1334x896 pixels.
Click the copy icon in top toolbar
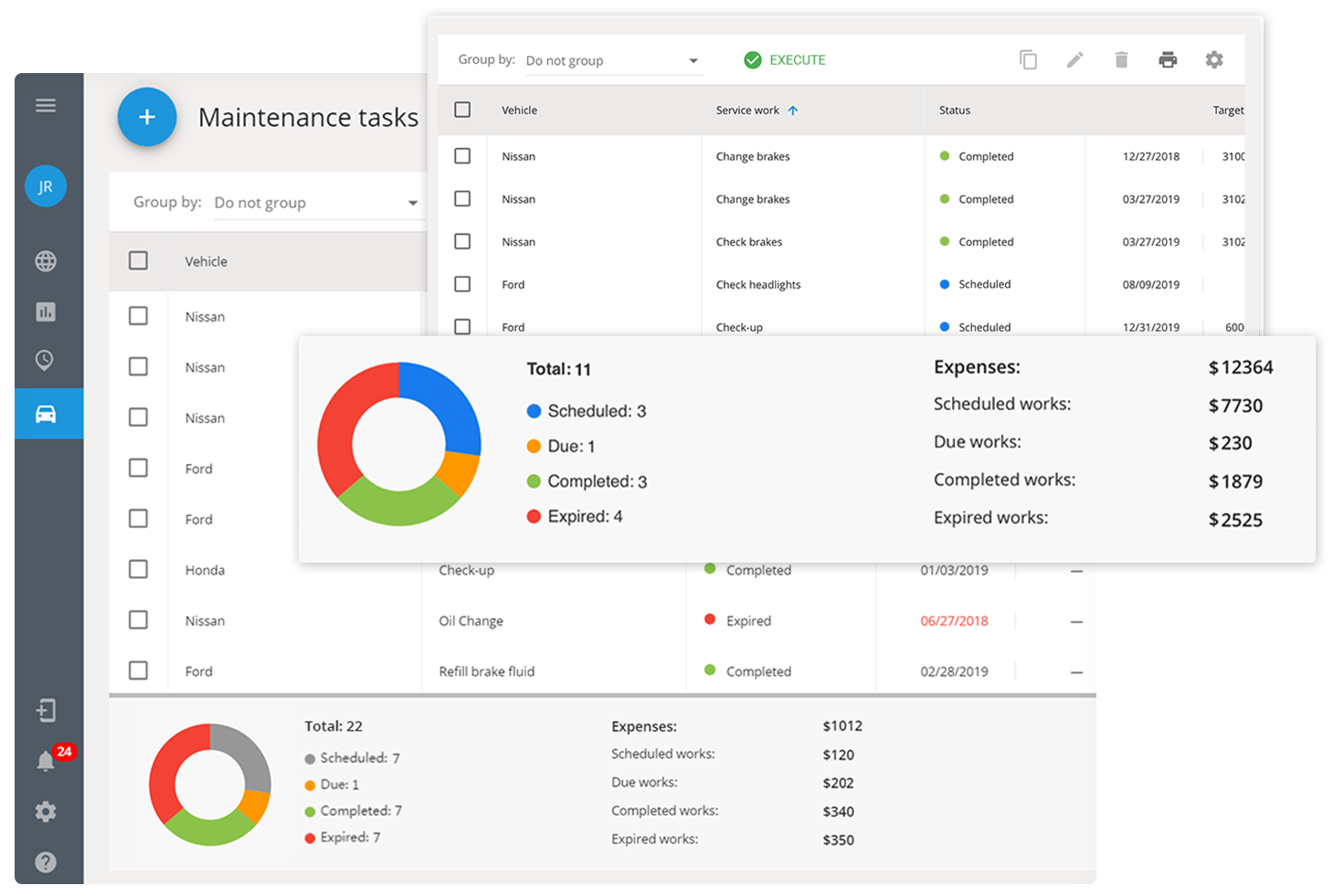(x=1028, y=60)
